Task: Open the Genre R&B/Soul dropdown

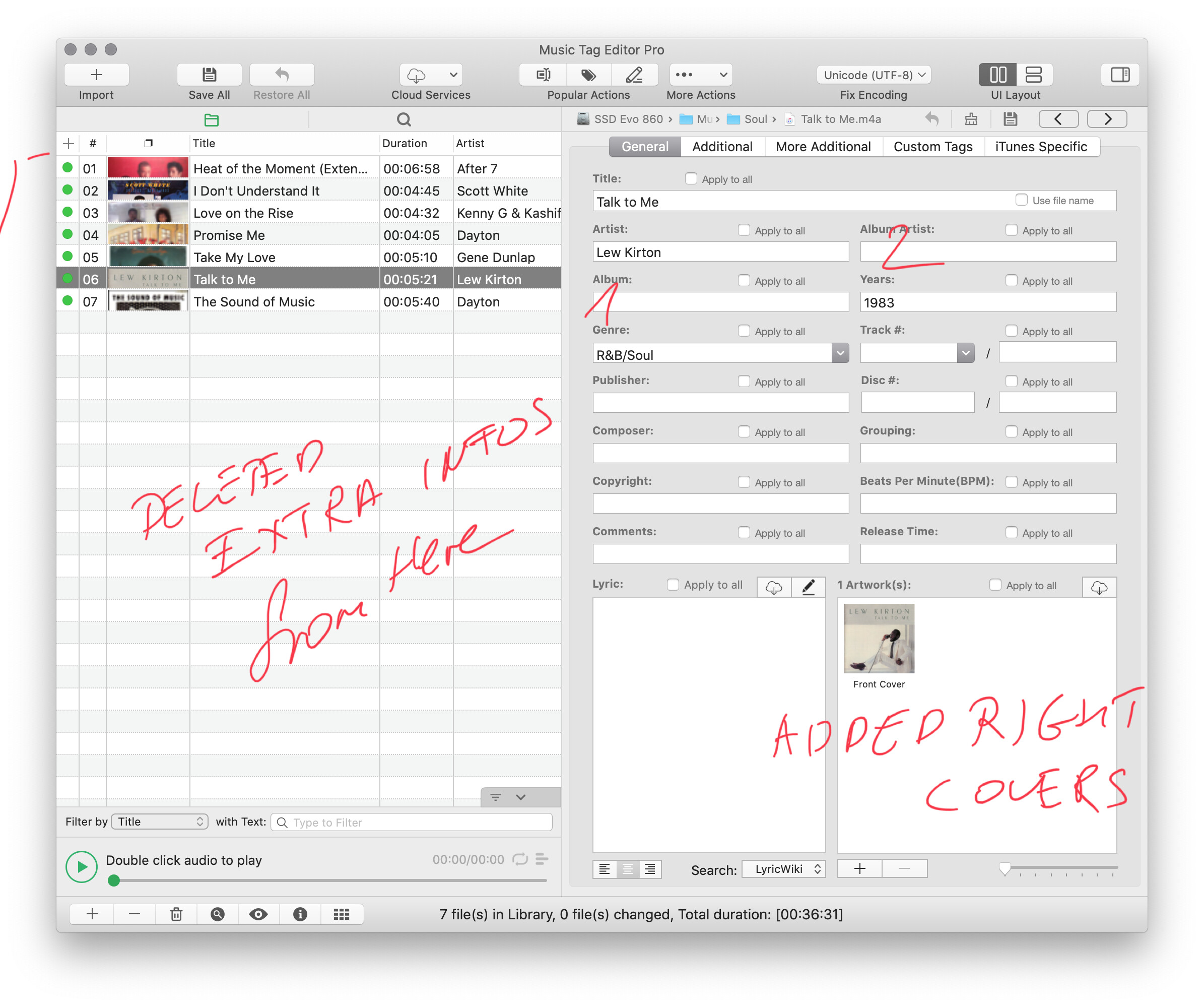Action: 840,353
